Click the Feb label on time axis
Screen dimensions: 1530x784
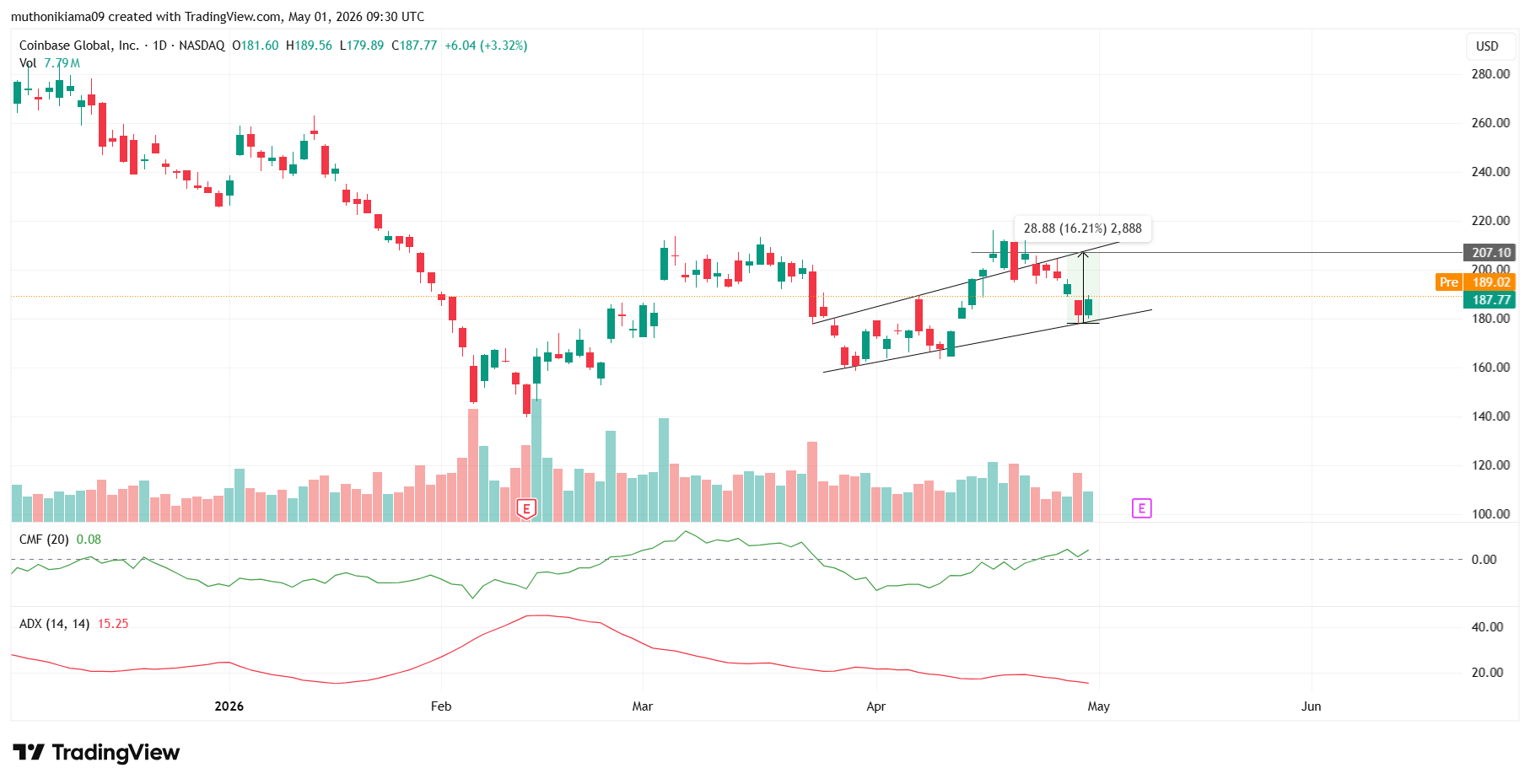coord(441,706)
